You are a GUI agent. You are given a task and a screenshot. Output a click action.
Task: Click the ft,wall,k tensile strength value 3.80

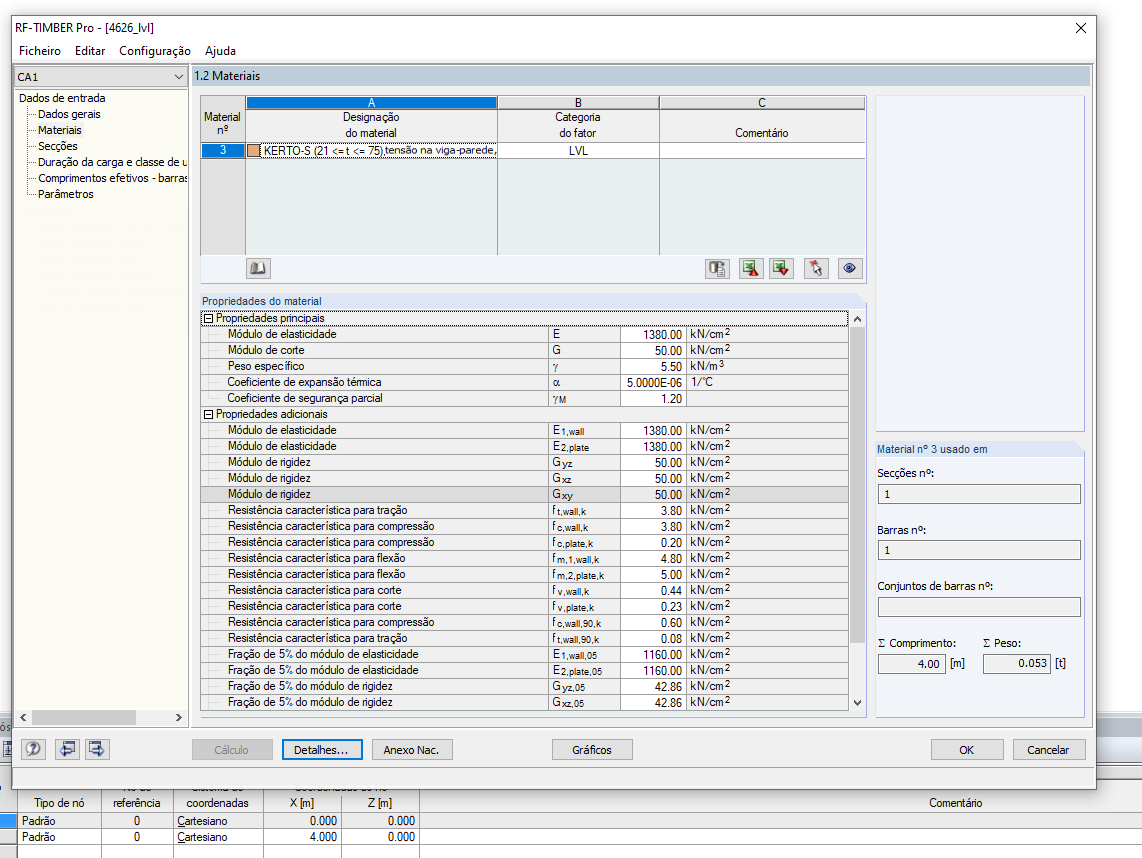point(653,511)
